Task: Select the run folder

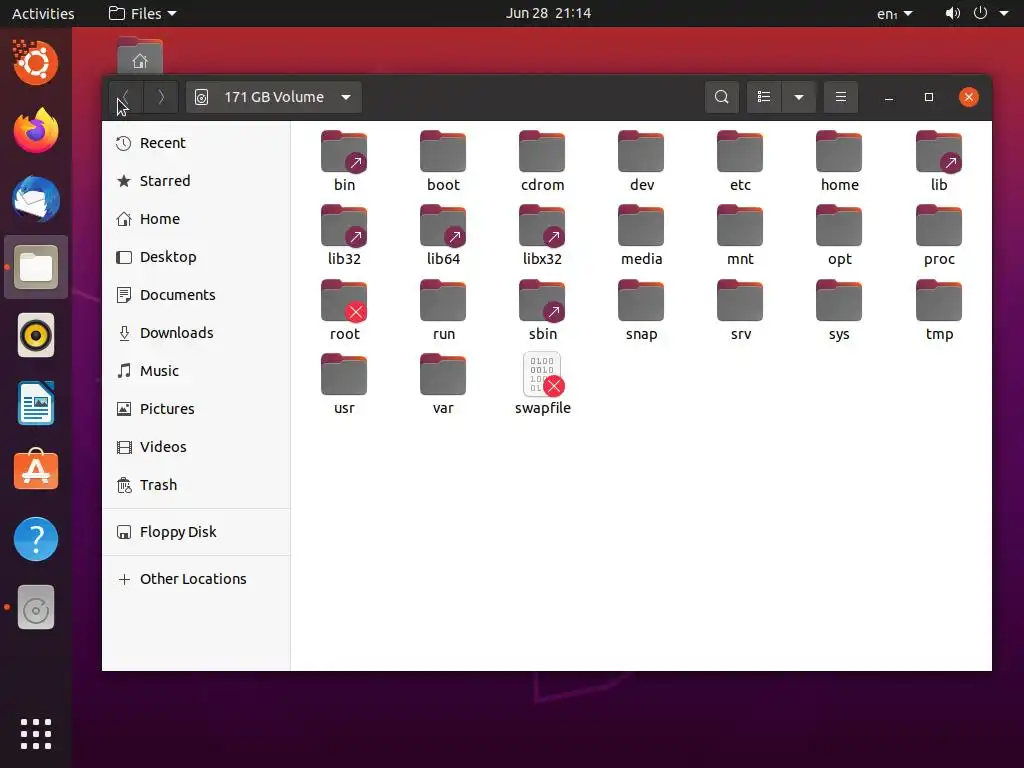Action: coord(443,310)
